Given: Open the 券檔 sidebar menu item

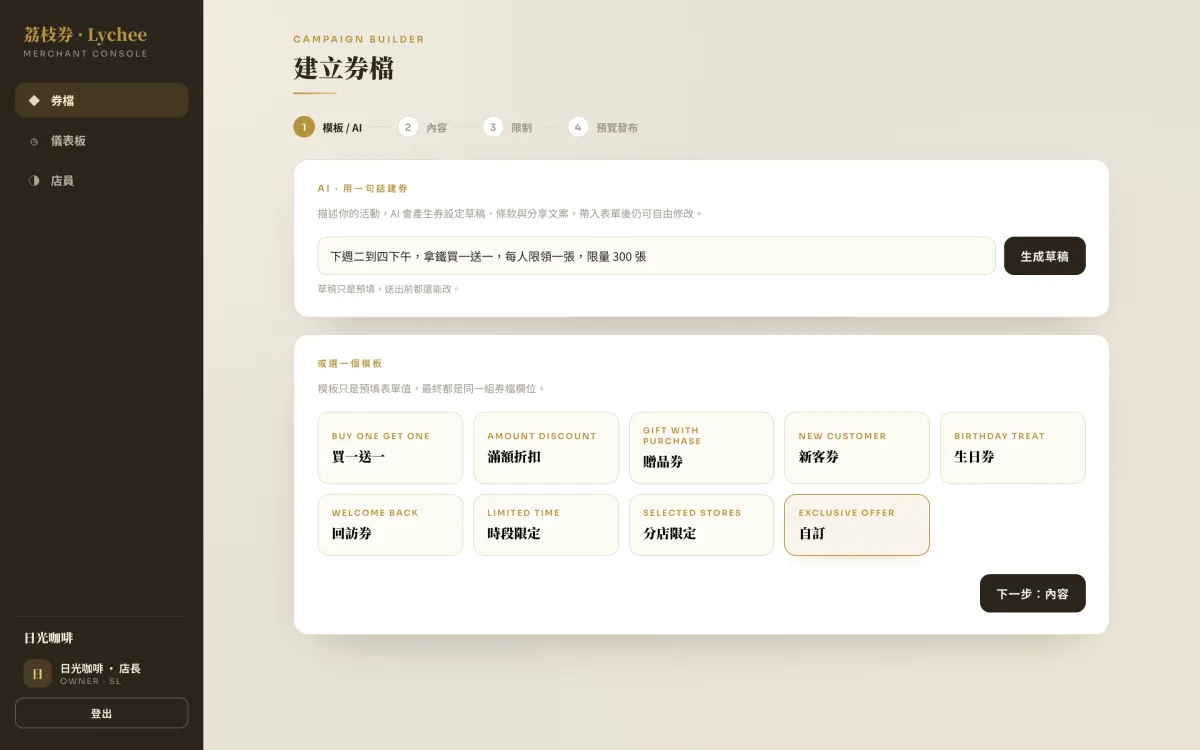Looking at the screenshot, I should (101, 100).
